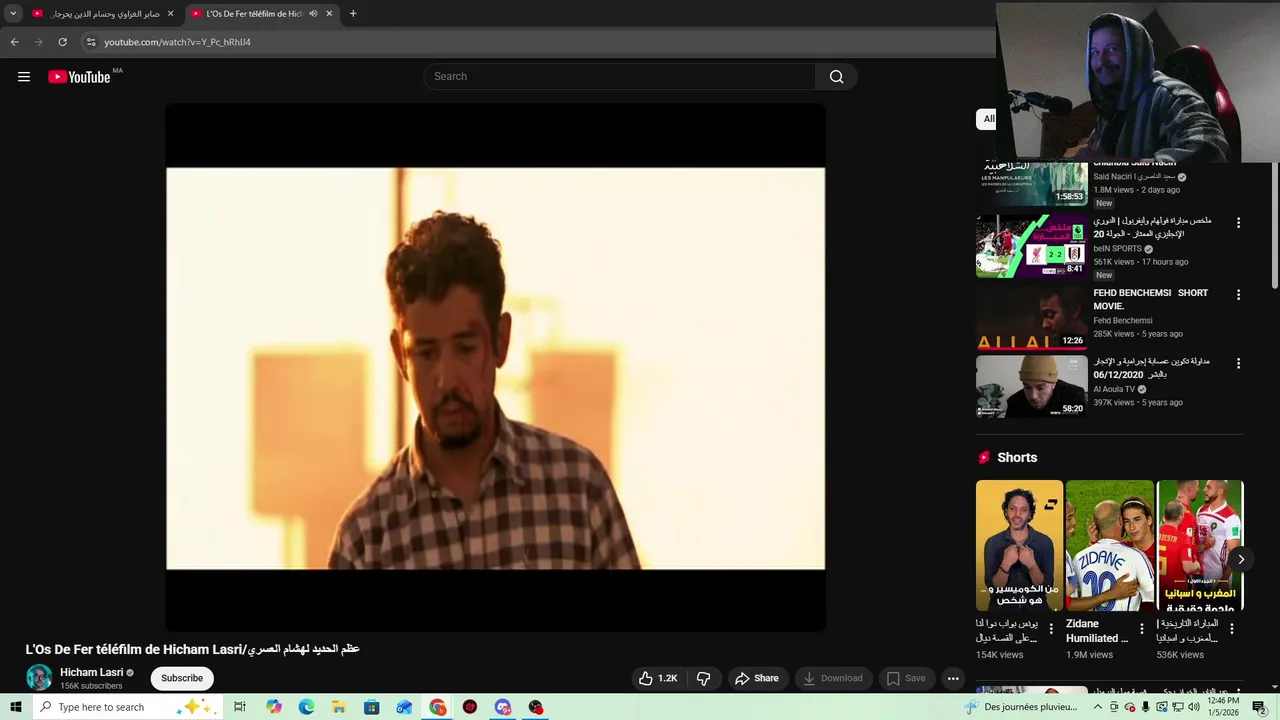The height and width of the screenshot is (720, 1280).
Task: Open Outlook from the taskbar
Action: click(404, 707)
